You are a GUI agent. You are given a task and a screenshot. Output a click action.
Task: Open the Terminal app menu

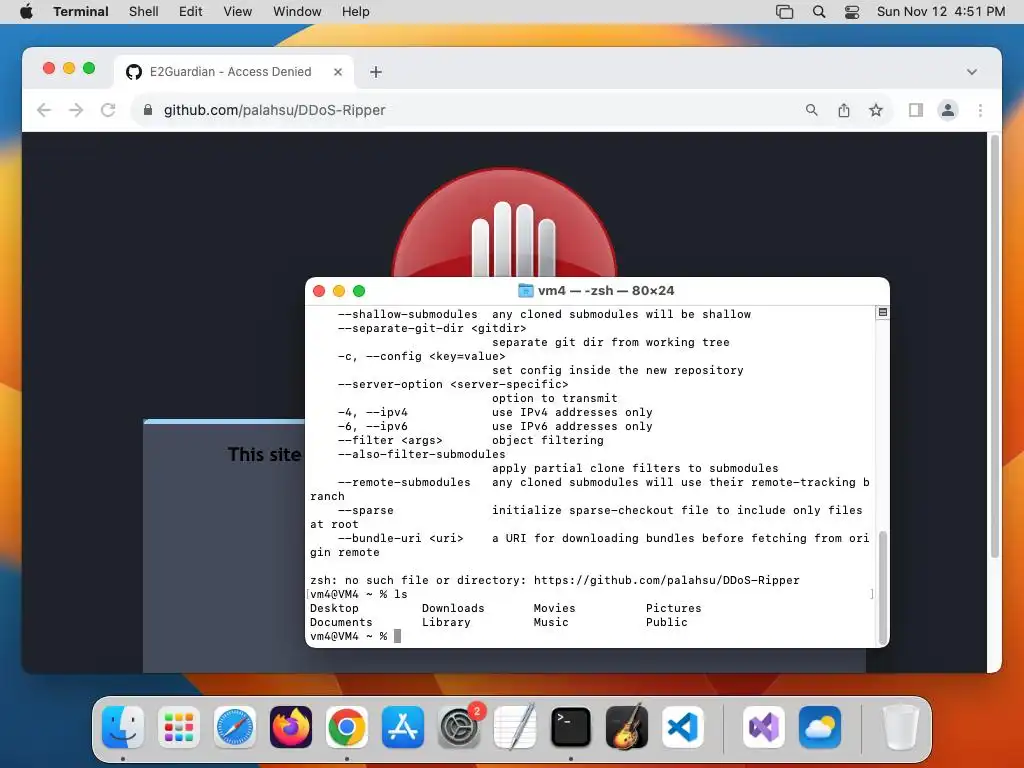[x=81, y=11]
